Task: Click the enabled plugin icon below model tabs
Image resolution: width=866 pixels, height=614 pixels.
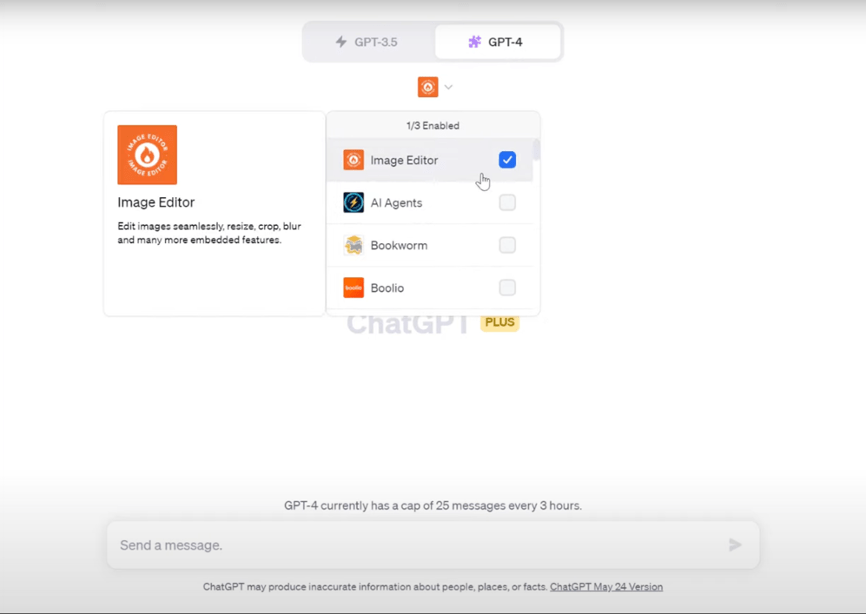Action: tap(428, 87)
